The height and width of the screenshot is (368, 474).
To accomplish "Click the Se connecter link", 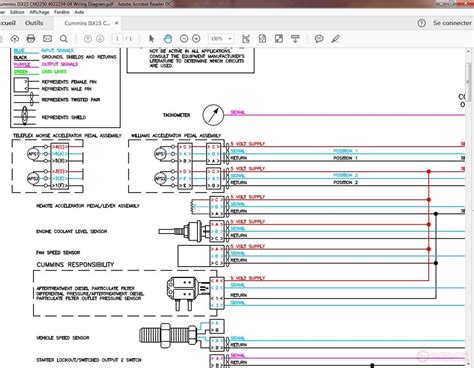I will coord(452,23).
